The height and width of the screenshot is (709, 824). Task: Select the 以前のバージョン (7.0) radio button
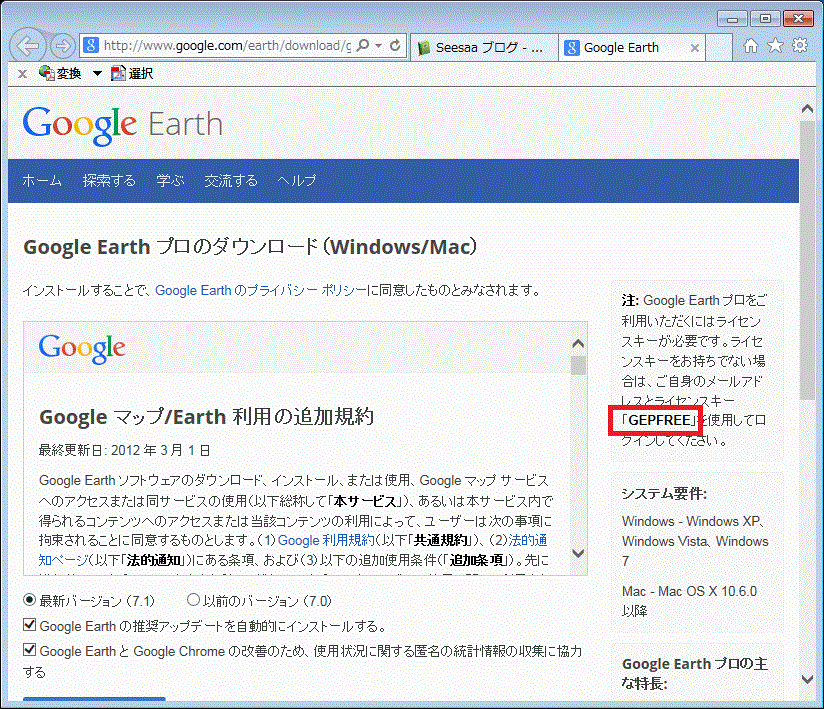(x=193, y=601)
